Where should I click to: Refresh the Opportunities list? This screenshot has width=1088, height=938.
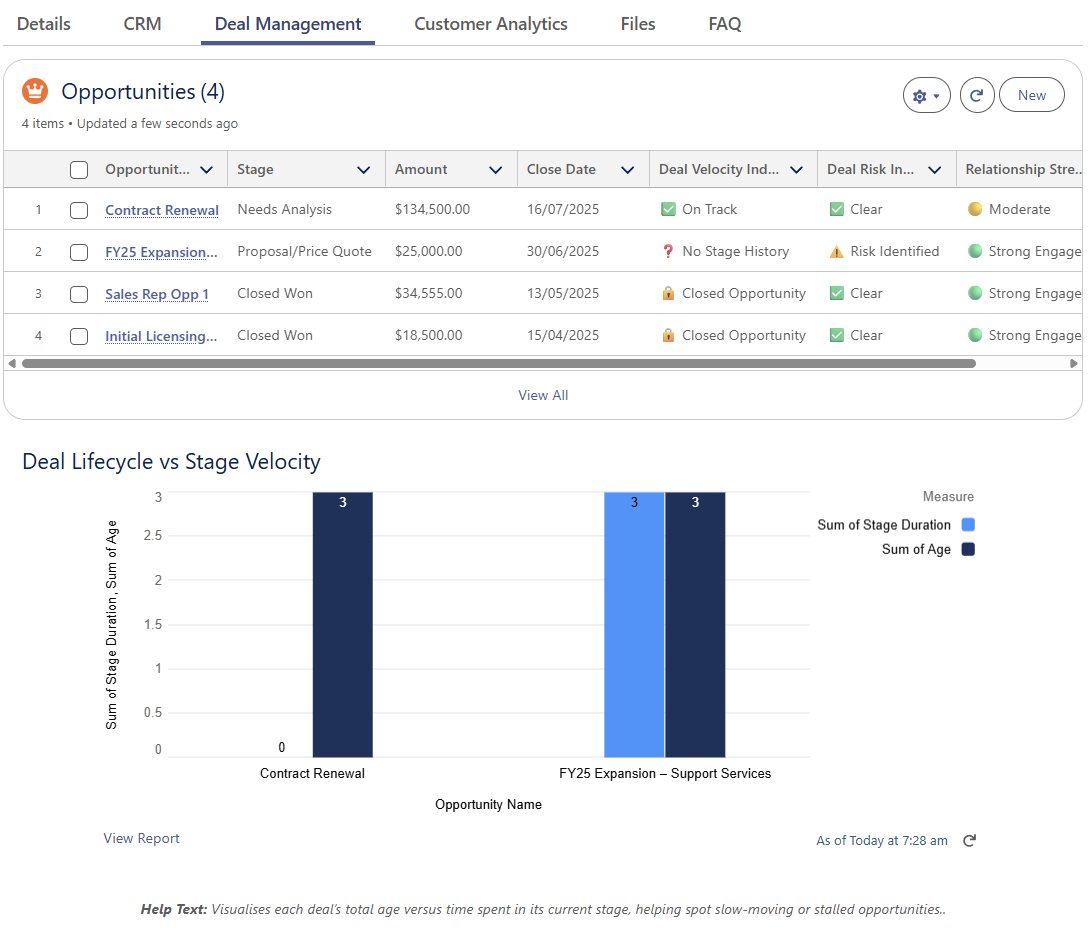[976, 96]
